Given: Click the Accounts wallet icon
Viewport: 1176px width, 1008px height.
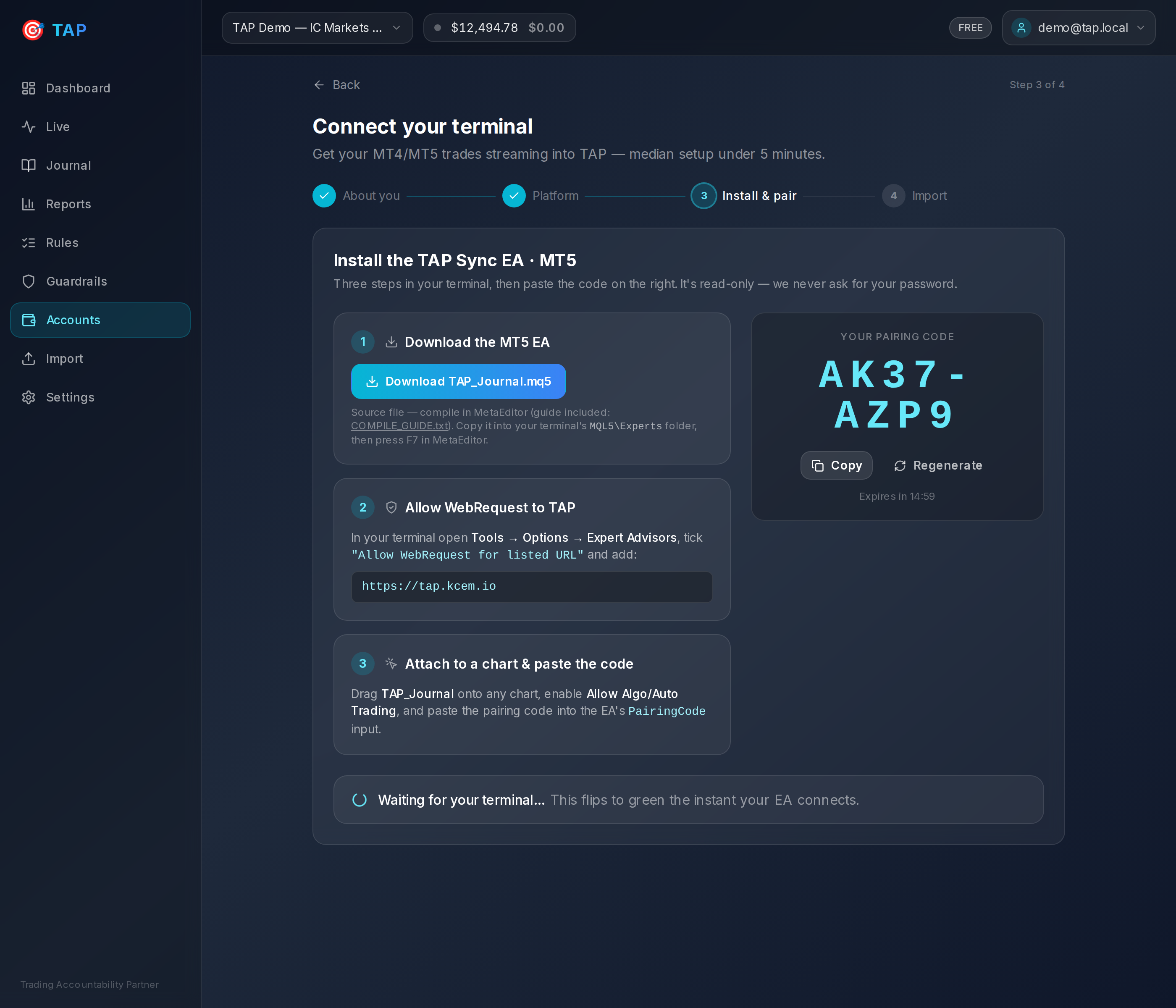Looking at the screenshot, I should (29, 320).
